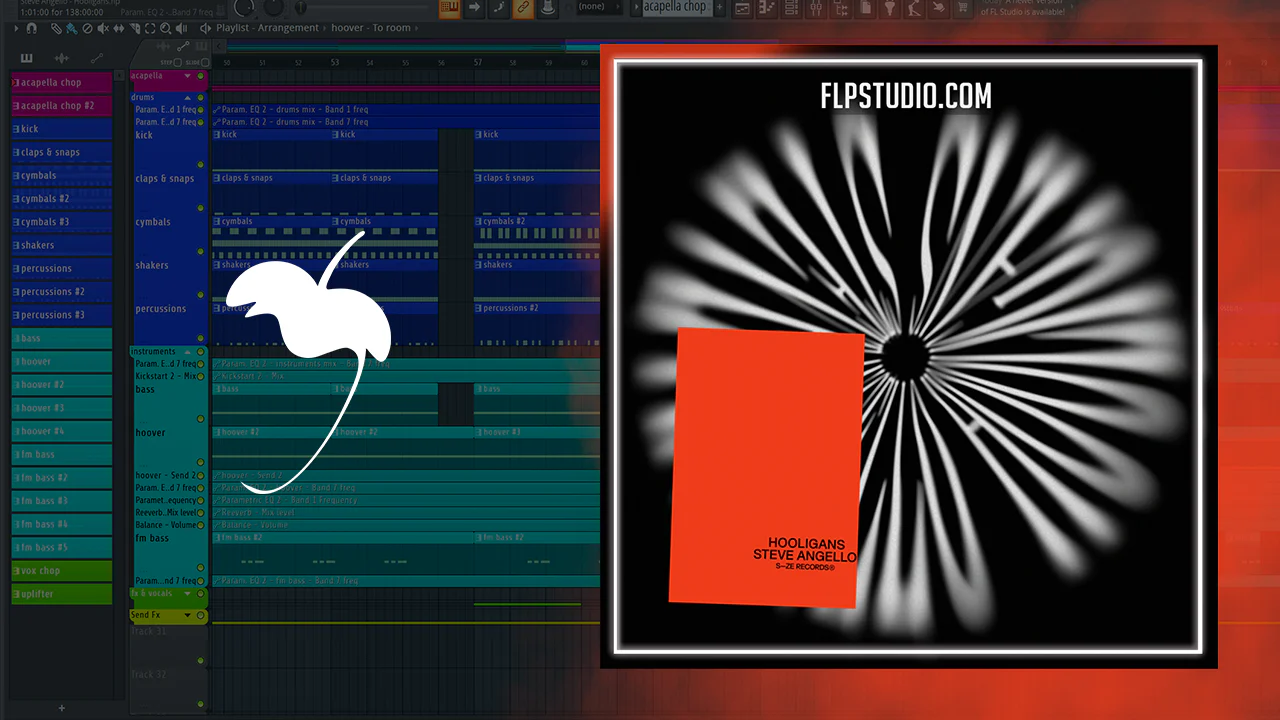Screen dimensions: 1280x720
Task: Click the plus icon beside acapella chop selector
Action: pyautogui.click(x=720, y=8)
